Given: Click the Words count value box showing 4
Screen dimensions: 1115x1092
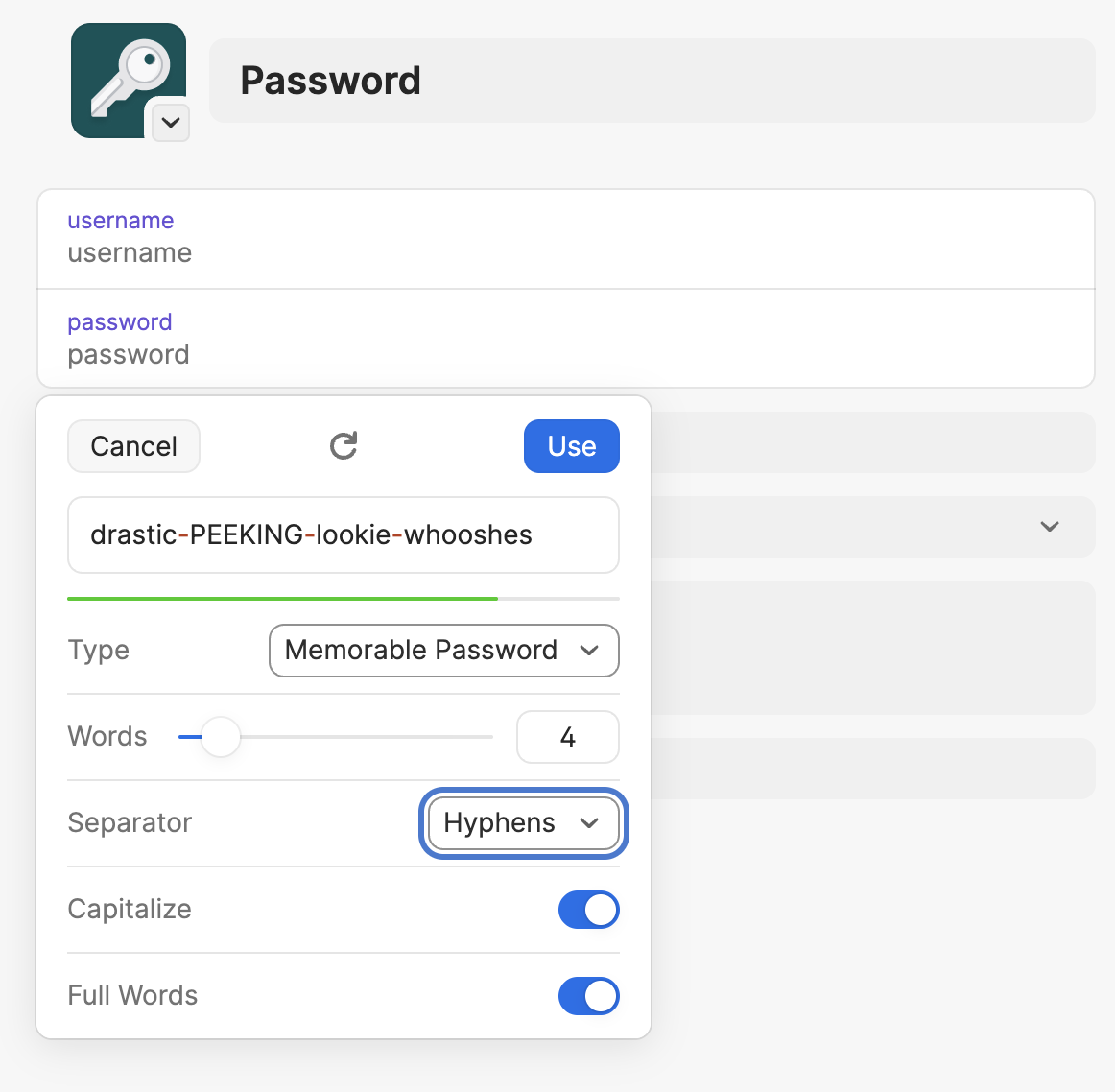Looking at the screenshot, I should pyautogui.click(x=567, y=737).
